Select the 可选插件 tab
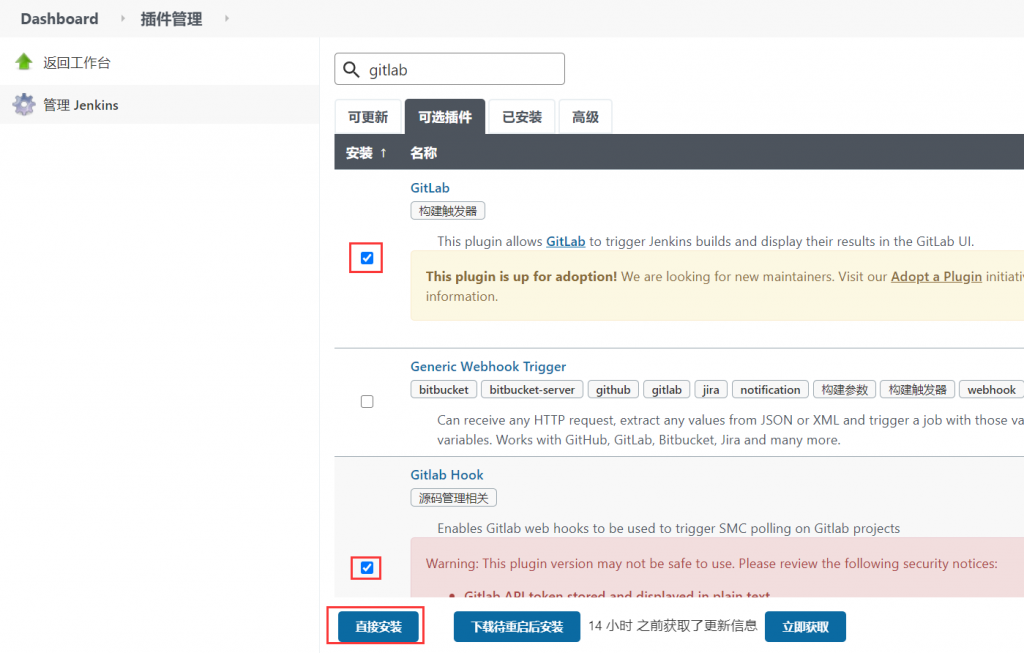1024x653 pixels. (445, 117)
